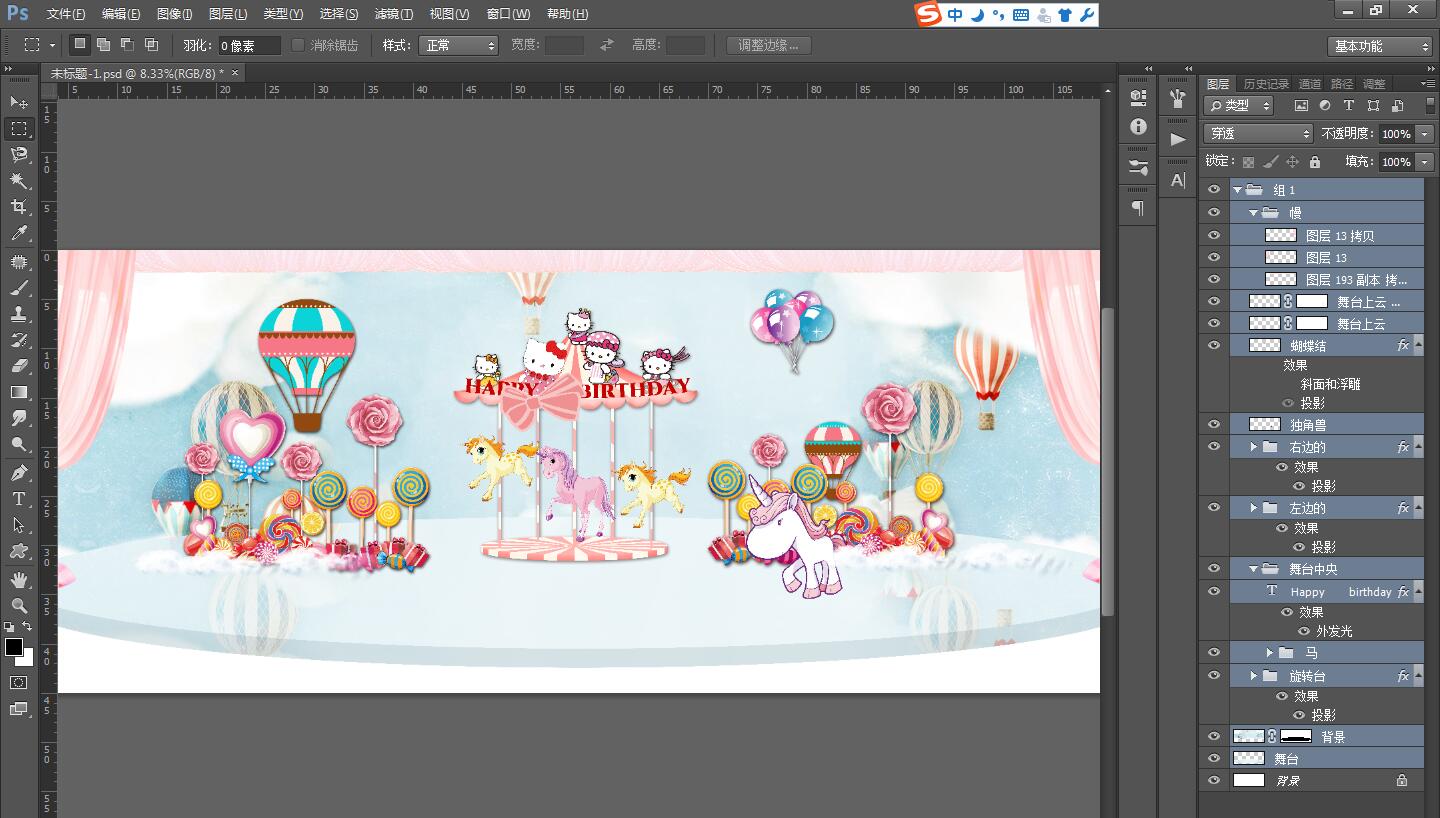Click the 调整边缘 button

[x=769, y=45]
